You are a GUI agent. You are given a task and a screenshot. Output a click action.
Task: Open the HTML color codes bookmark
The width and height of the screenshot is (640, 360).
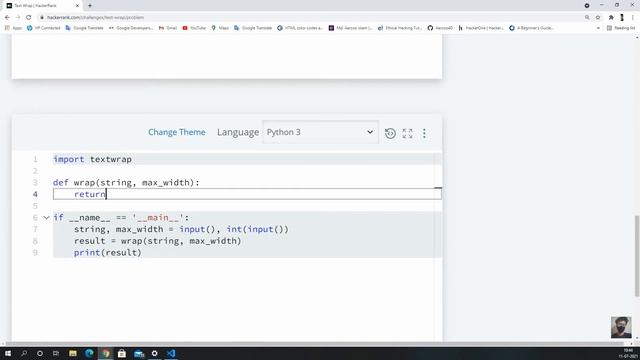pos(300,28)
